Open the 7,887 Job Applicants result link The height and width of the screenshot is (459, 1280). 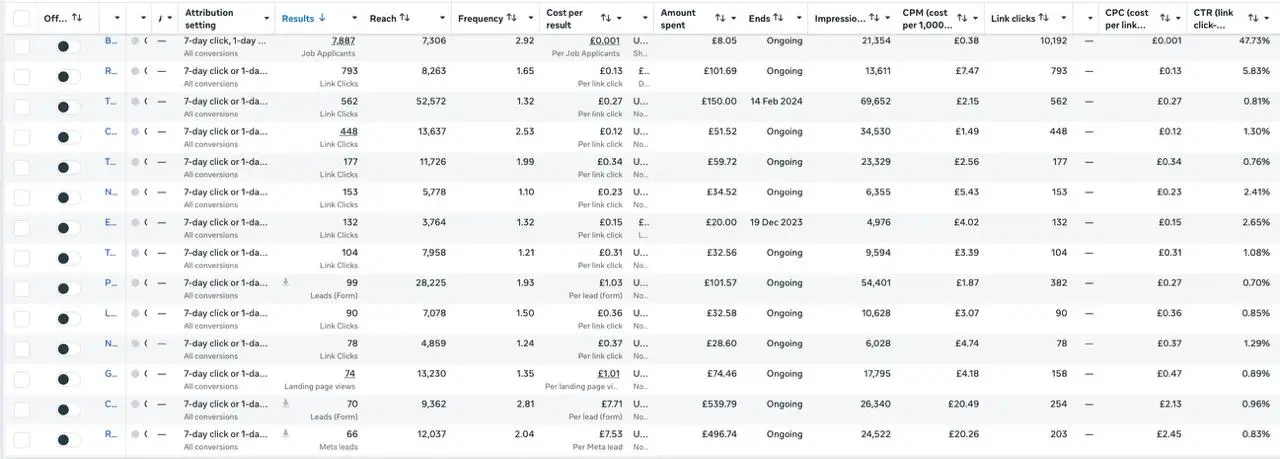343,40
